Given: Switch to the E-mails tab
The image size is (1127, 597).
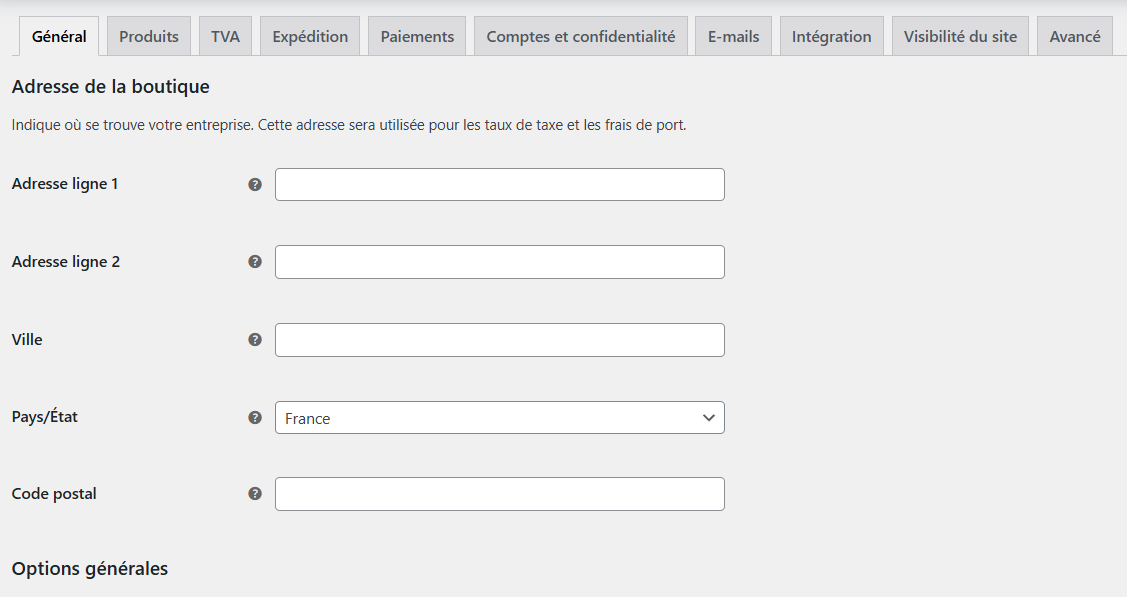Looking at the screenshot, I should (x=733, y=35).
